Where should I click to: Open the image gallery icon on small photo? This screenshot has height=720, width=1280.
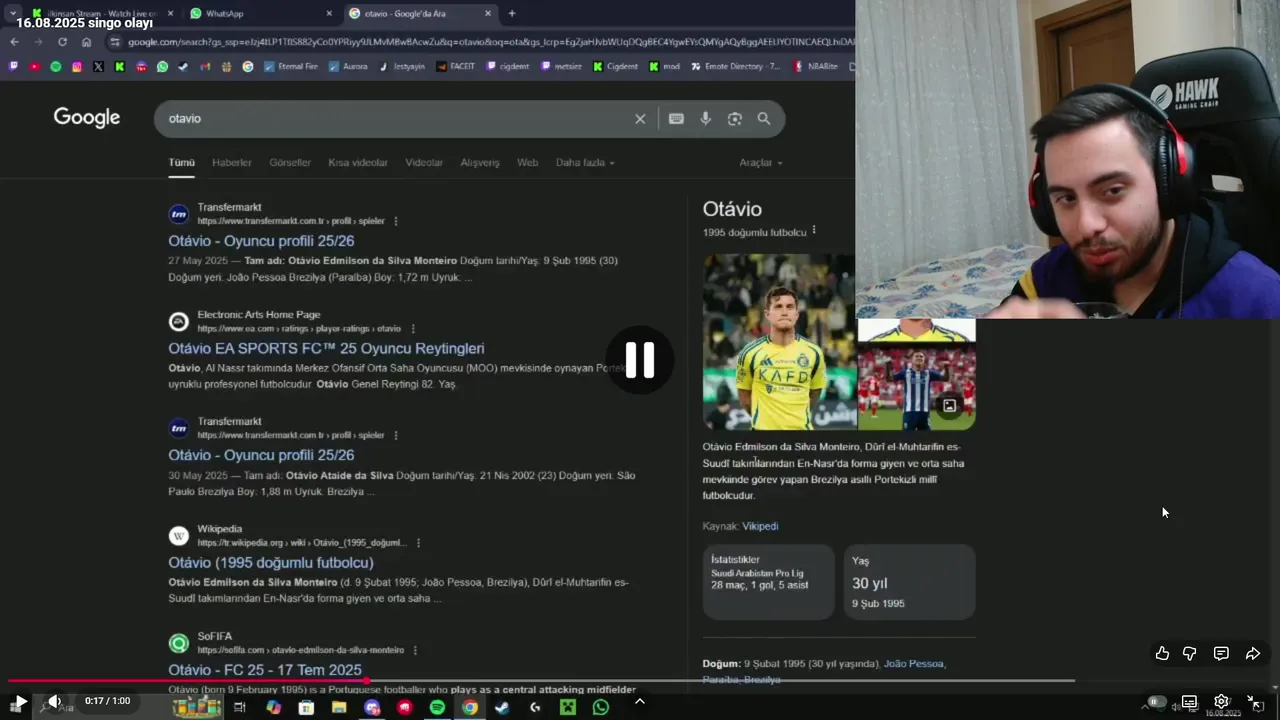coord(949,405)
